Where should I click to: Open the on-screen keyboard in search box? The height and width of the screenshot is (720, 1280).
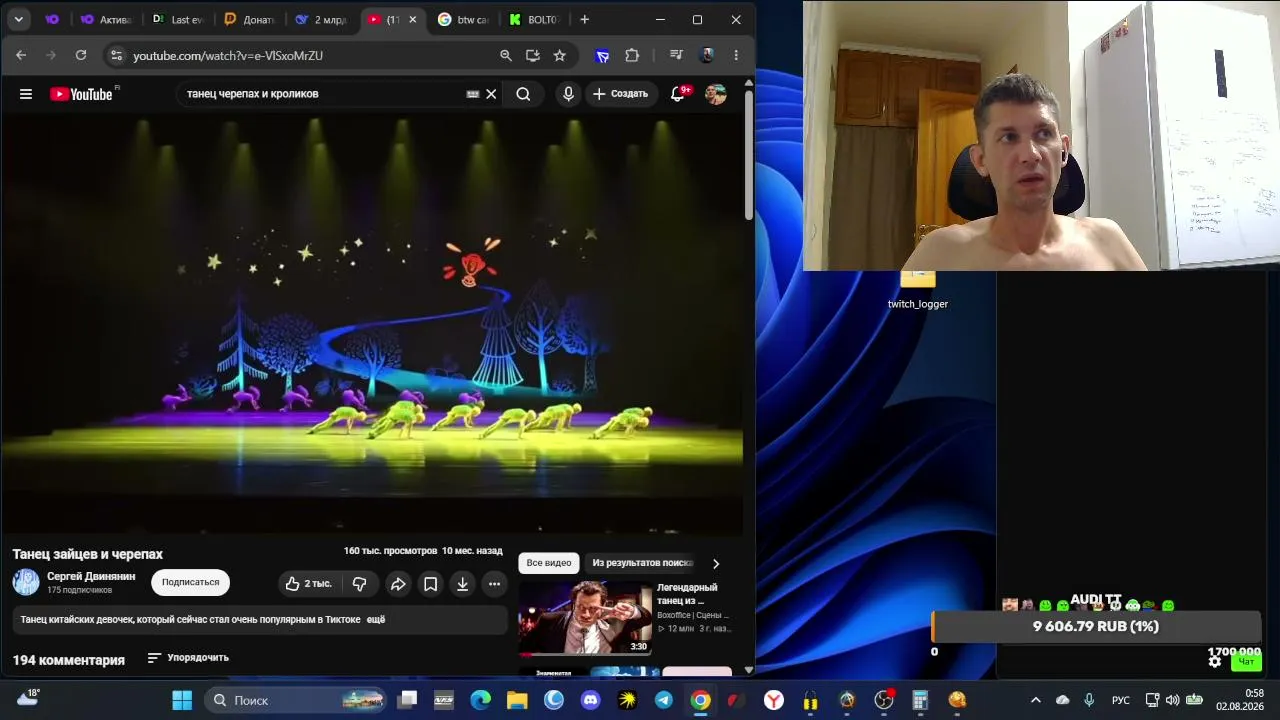473,94
